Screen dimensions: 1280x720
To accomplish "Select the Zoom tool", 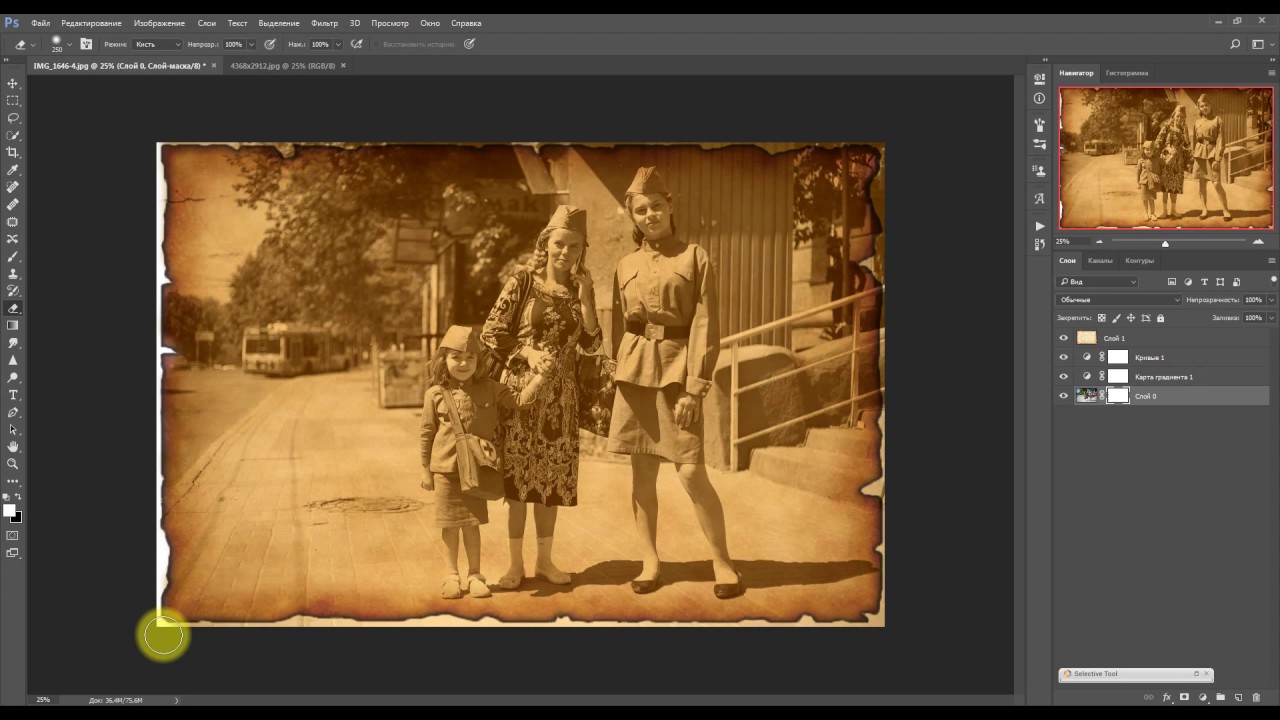I will pyautogui.click(x=13, y=464).
